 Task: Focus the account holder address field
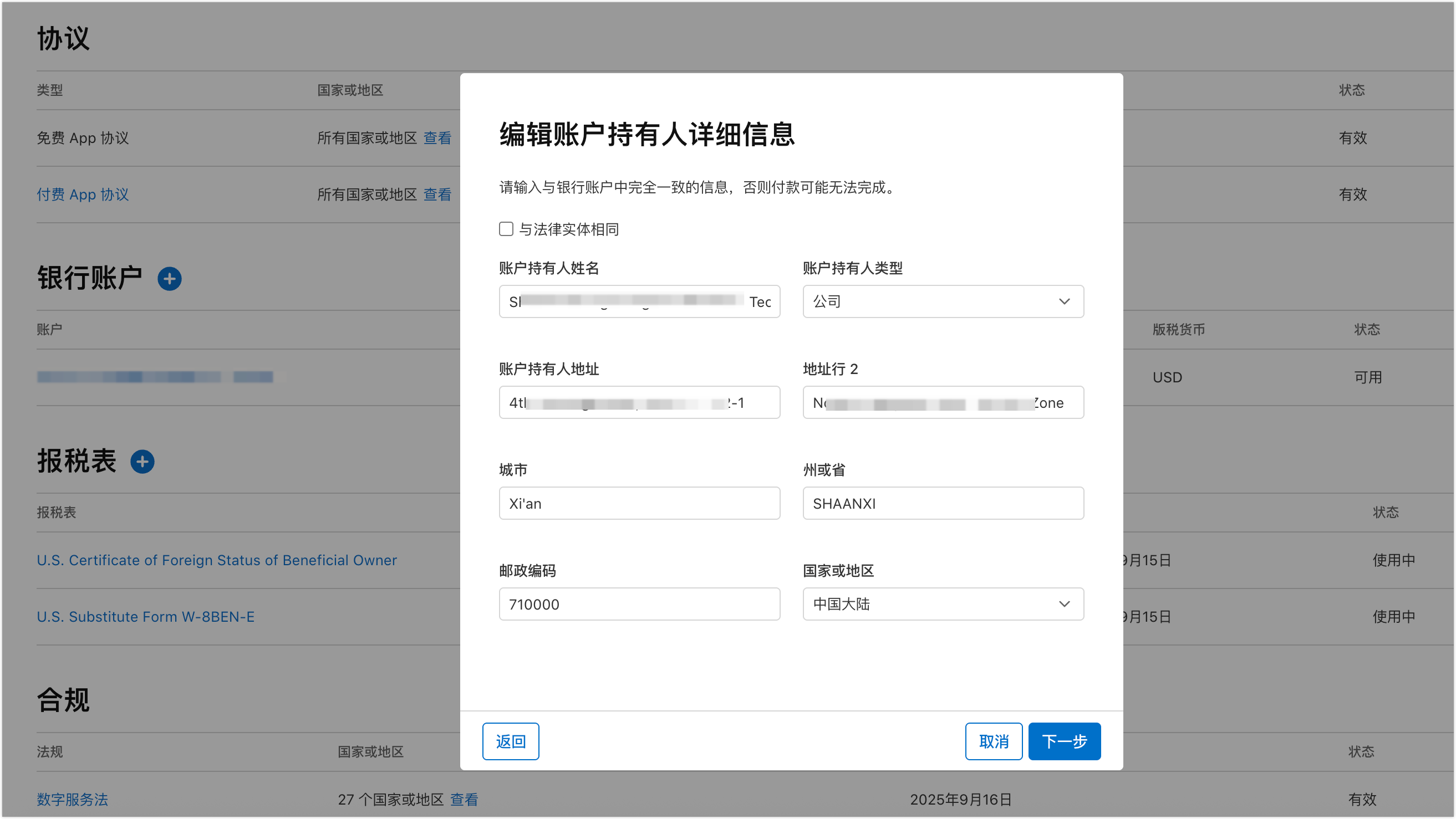[x=639, y=403]
